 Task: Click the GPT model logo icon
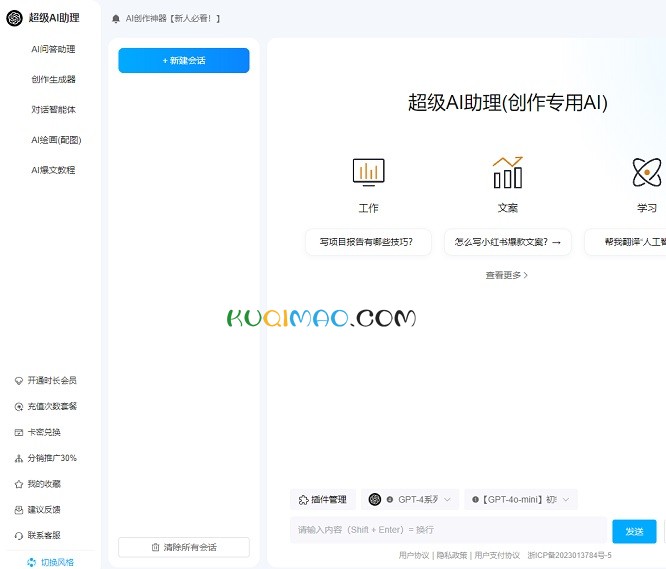[x=375, y=499]
